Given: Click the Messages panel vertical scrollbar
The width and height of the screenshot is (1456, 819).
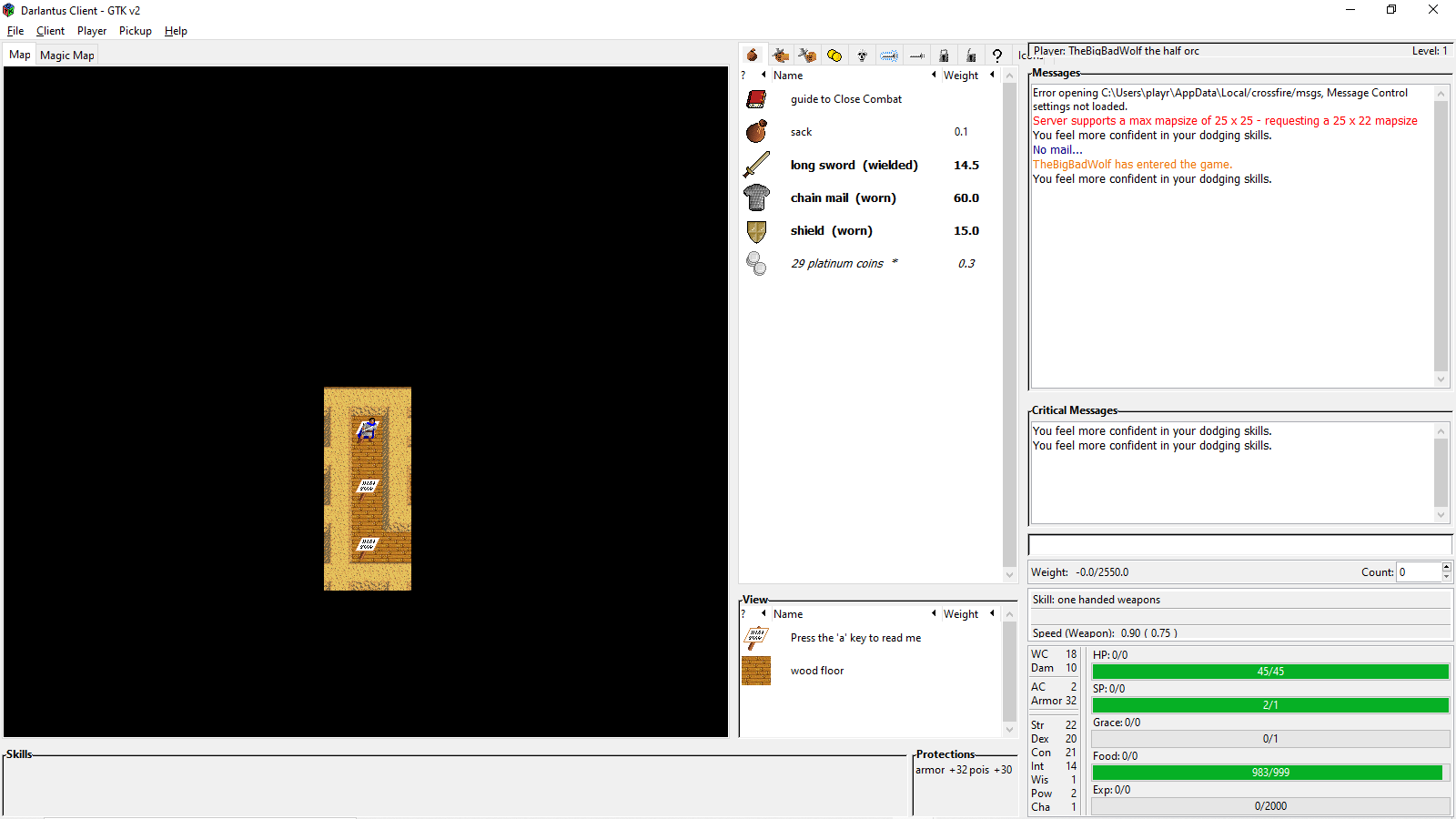Looking at the screenshot, I should (1440, 237).
